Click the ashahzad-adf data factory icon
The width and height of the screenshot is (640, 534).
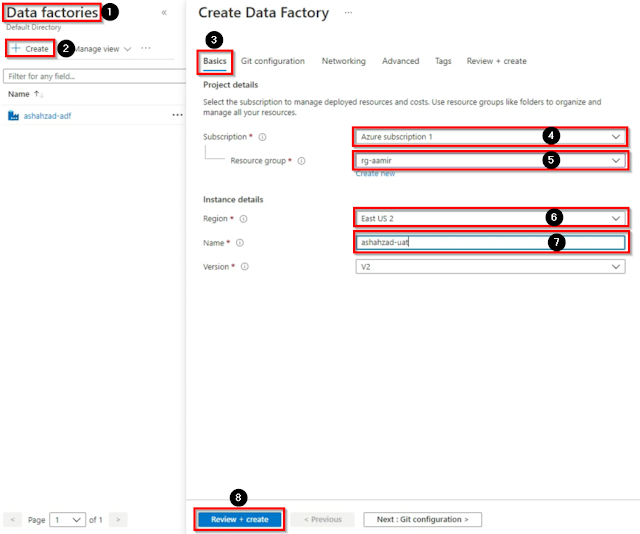click(13, 116)
